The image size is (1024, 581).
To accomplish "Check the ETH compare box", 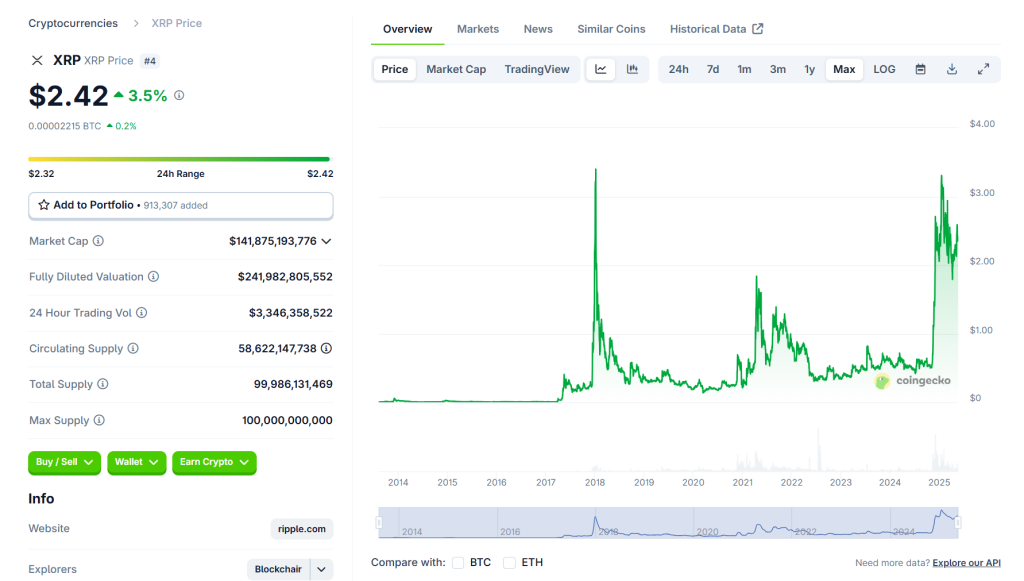I will tap(509, 563).
